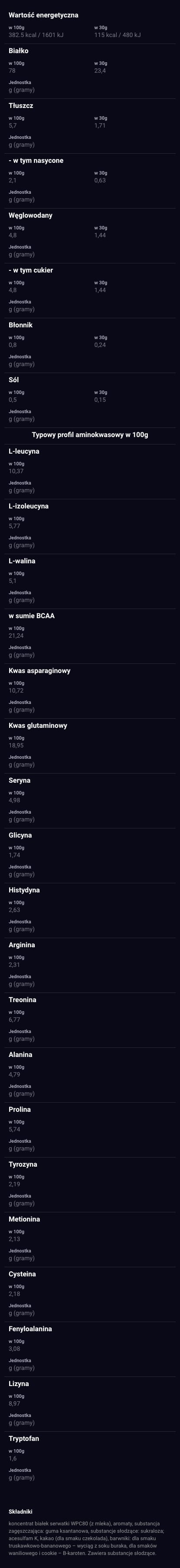Click the 115 kcal / 480 kJ value

[x=117, y=35]
